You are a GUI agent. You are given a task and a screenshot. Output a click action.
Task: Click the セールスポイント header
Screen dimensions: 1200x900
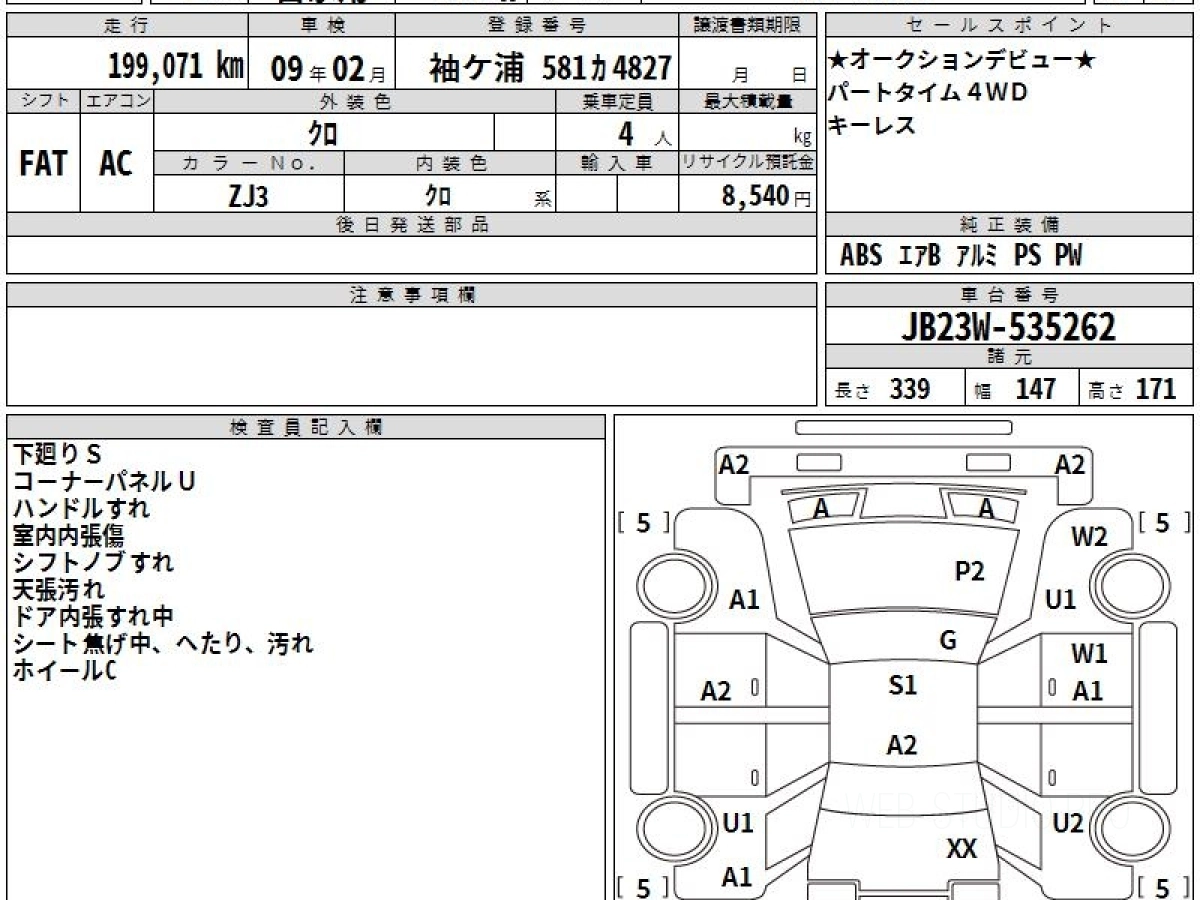click(x=1010, y=26)
